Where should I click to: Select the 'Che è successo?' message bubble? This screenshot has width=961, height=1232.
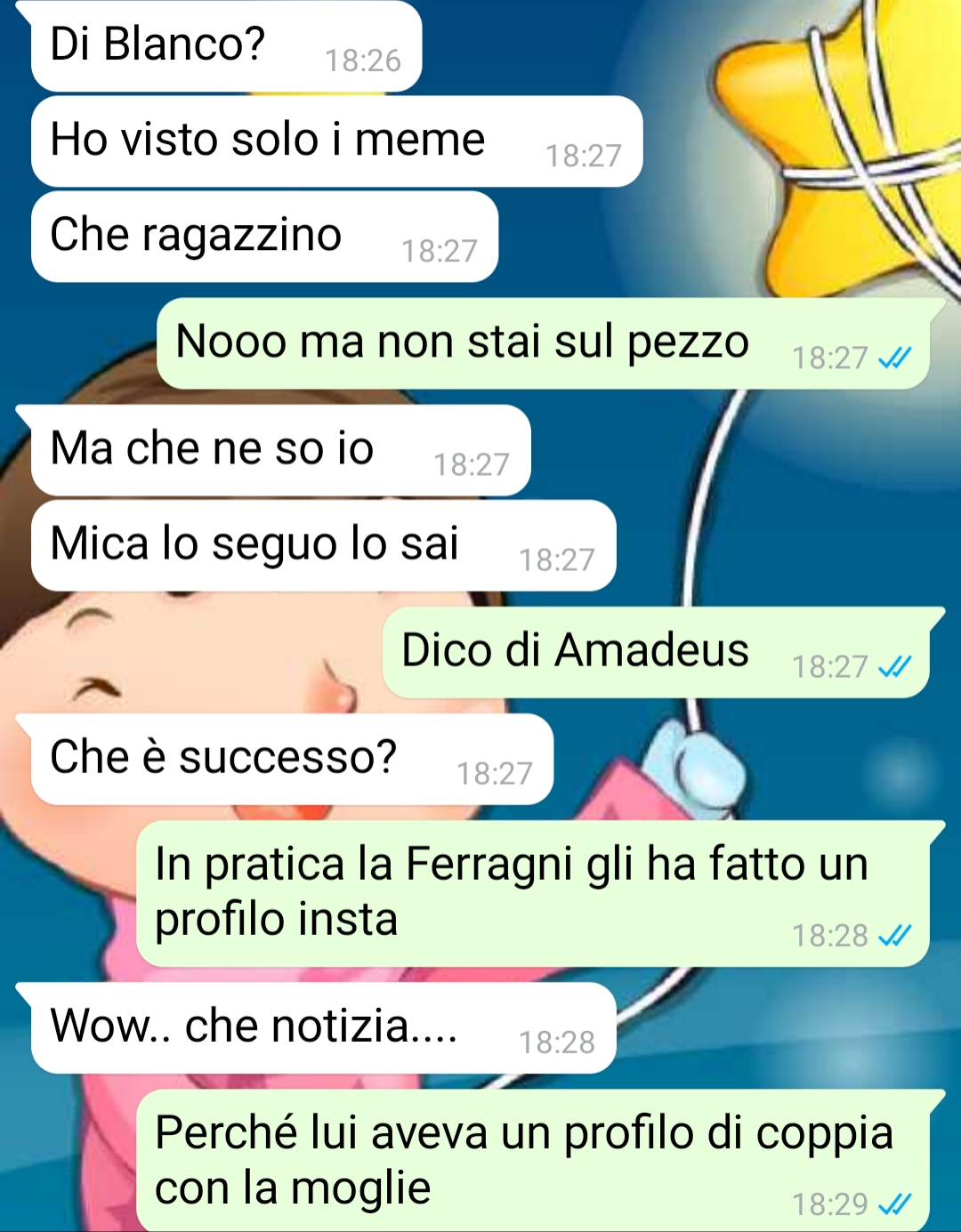pyautogui.click(x=292, y=759)
